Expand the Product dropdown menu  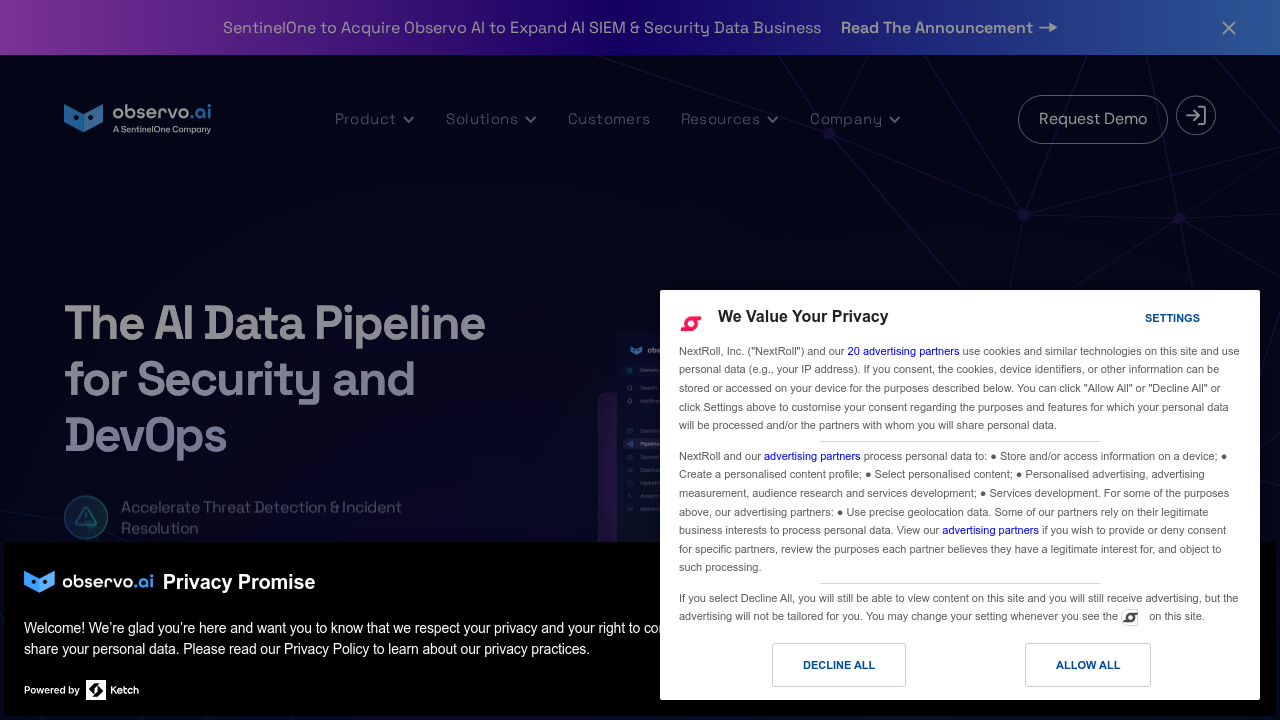pyautogui.click(x=374, y=119)
